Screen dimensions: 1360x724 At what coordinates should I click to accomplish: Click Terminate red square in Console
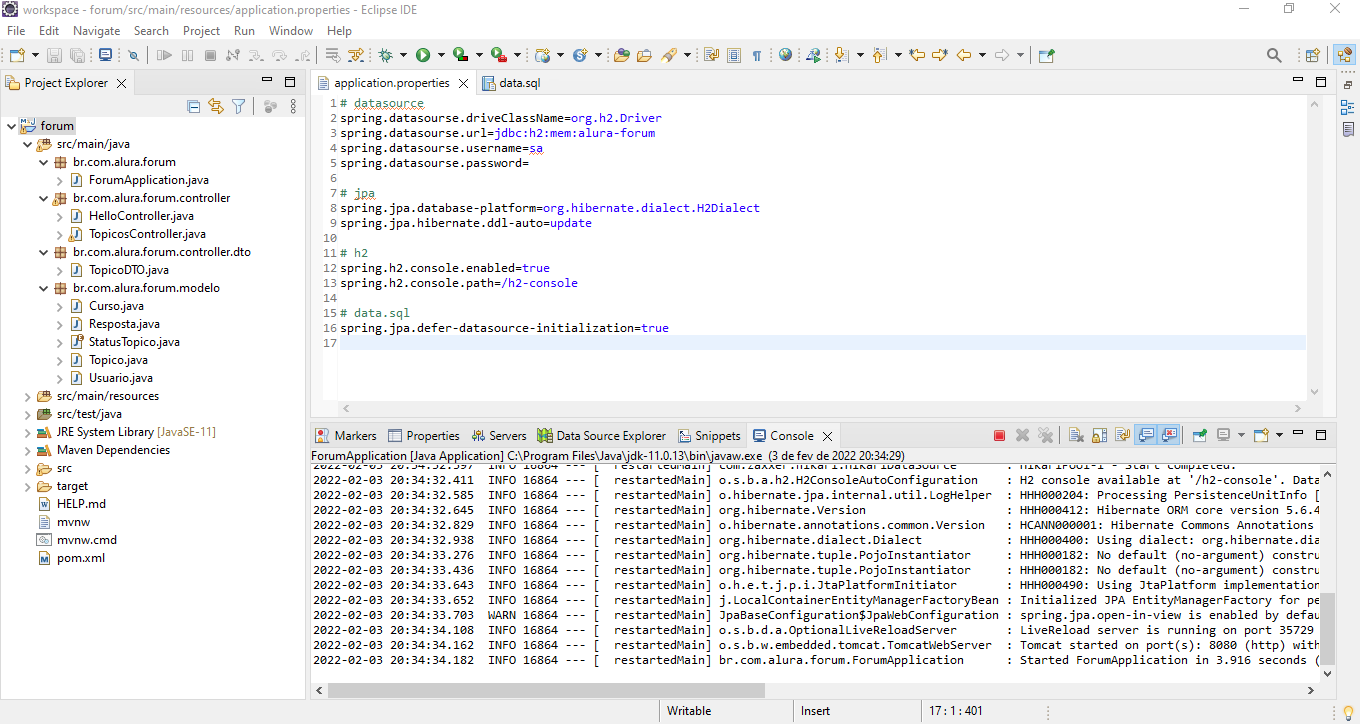tap(999, 435)
